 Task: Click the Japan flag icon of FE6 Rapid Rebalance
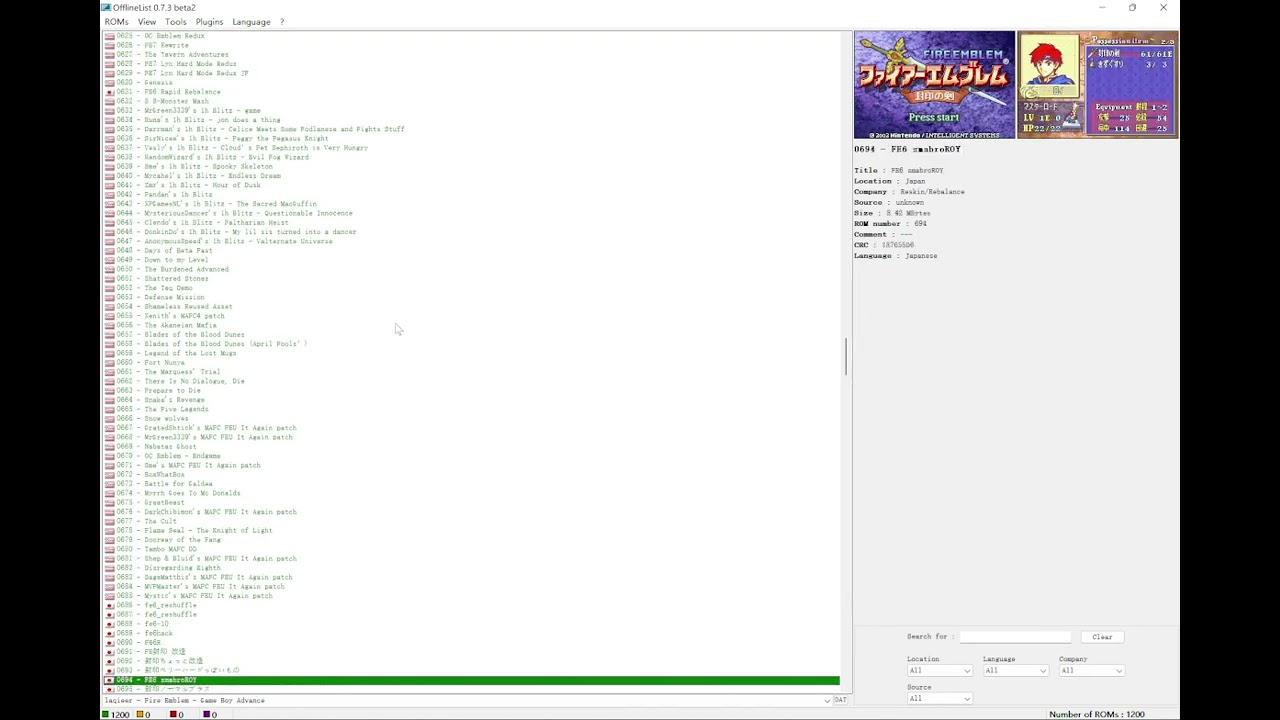click(109, 92)
